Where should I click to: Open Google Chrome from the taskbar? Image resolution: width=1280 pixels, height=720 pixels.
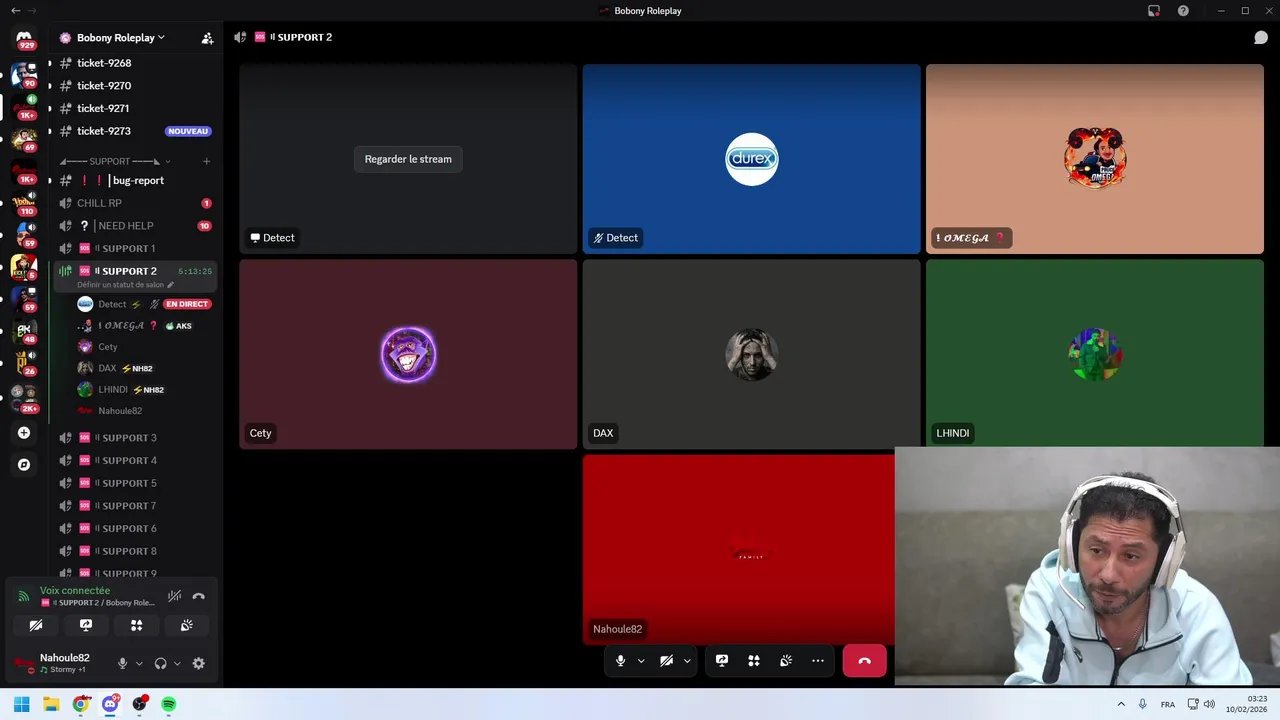click(x=81, y=704)
